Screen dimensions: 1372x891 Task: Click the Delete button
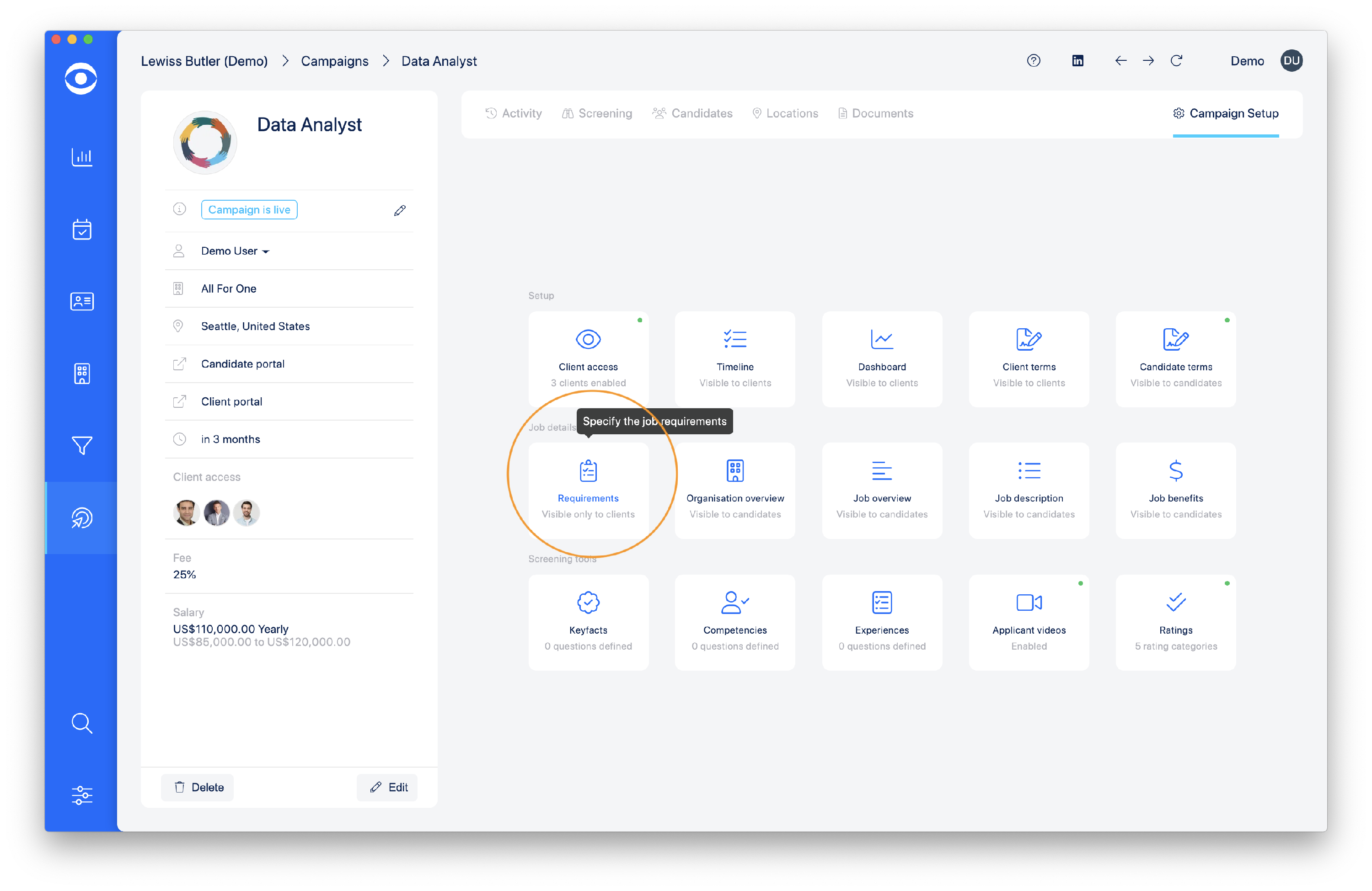pyautogui.click(x=198, y=787)
